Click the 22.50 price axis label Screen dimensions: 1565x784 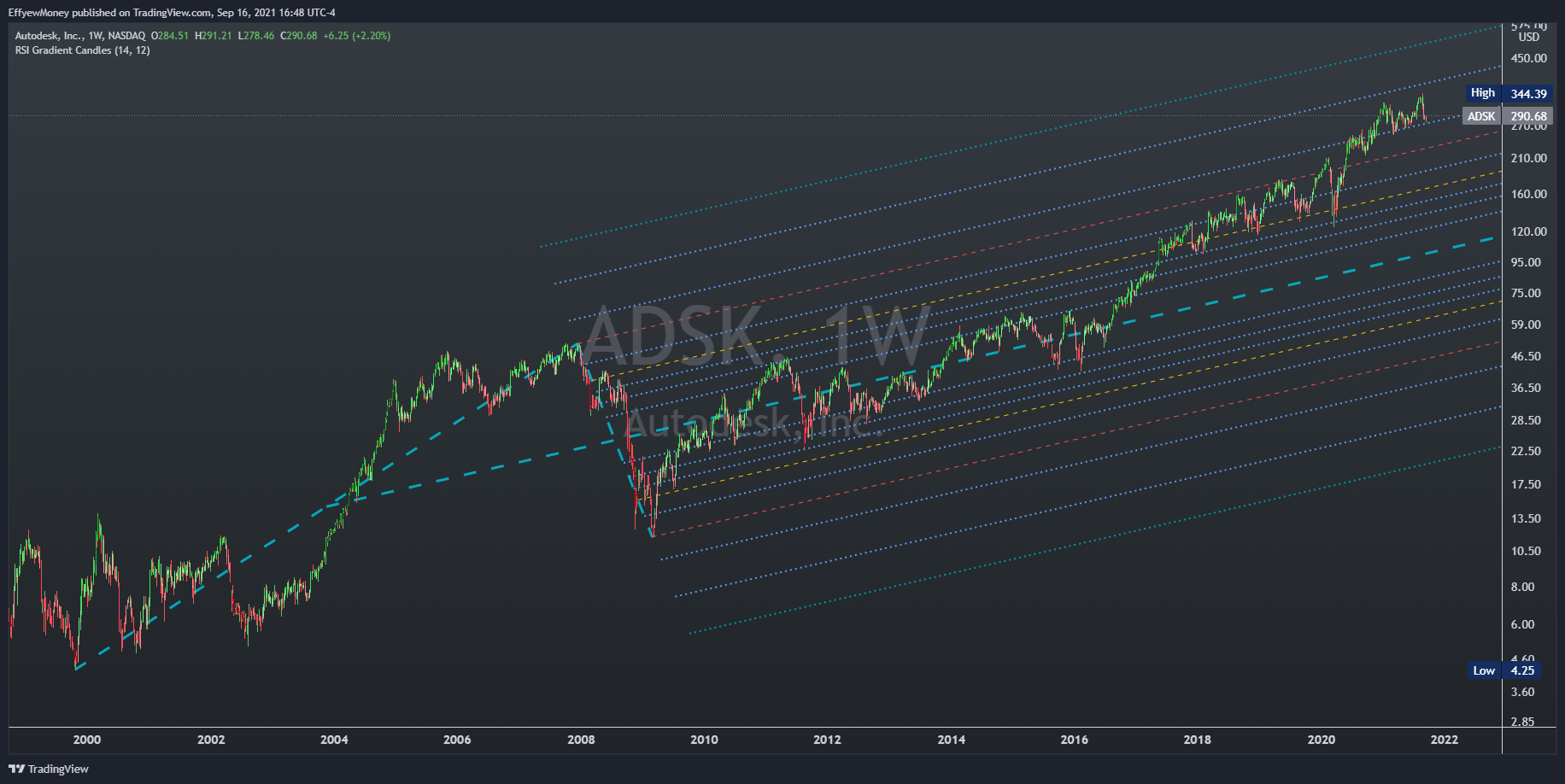click(x=1526, y=451)
